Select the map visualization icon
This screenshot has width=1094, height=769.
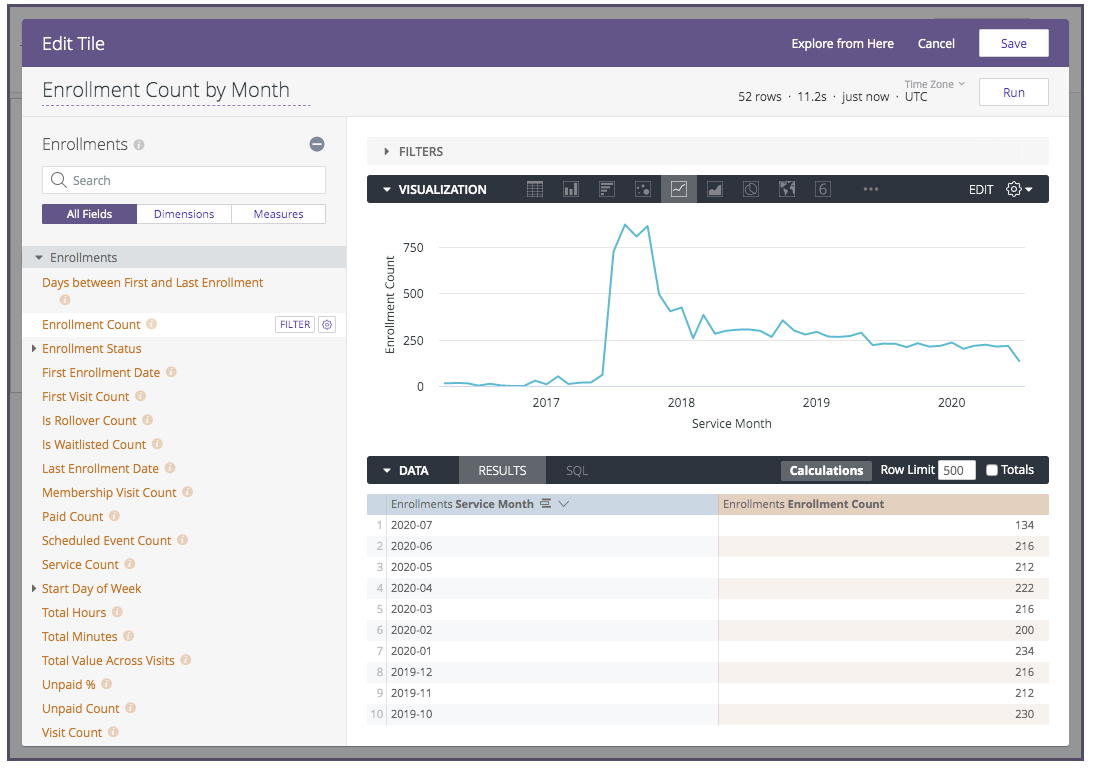click(x=787, y=189)
